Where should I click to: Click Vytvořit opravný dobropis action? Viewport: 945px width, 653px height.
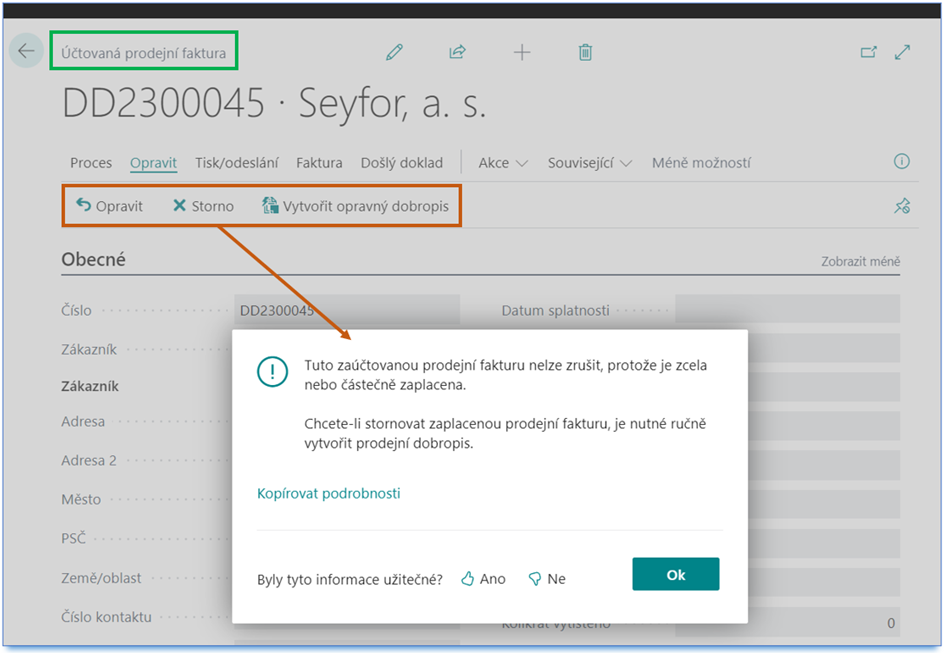[355, 206]
